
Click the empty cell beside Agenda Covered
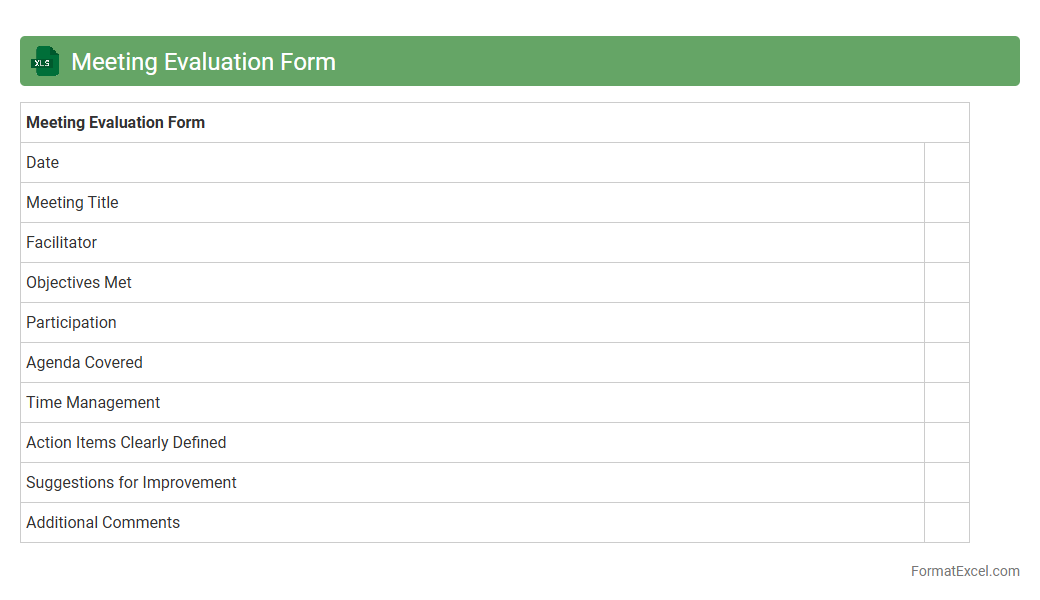click(946, 363)
